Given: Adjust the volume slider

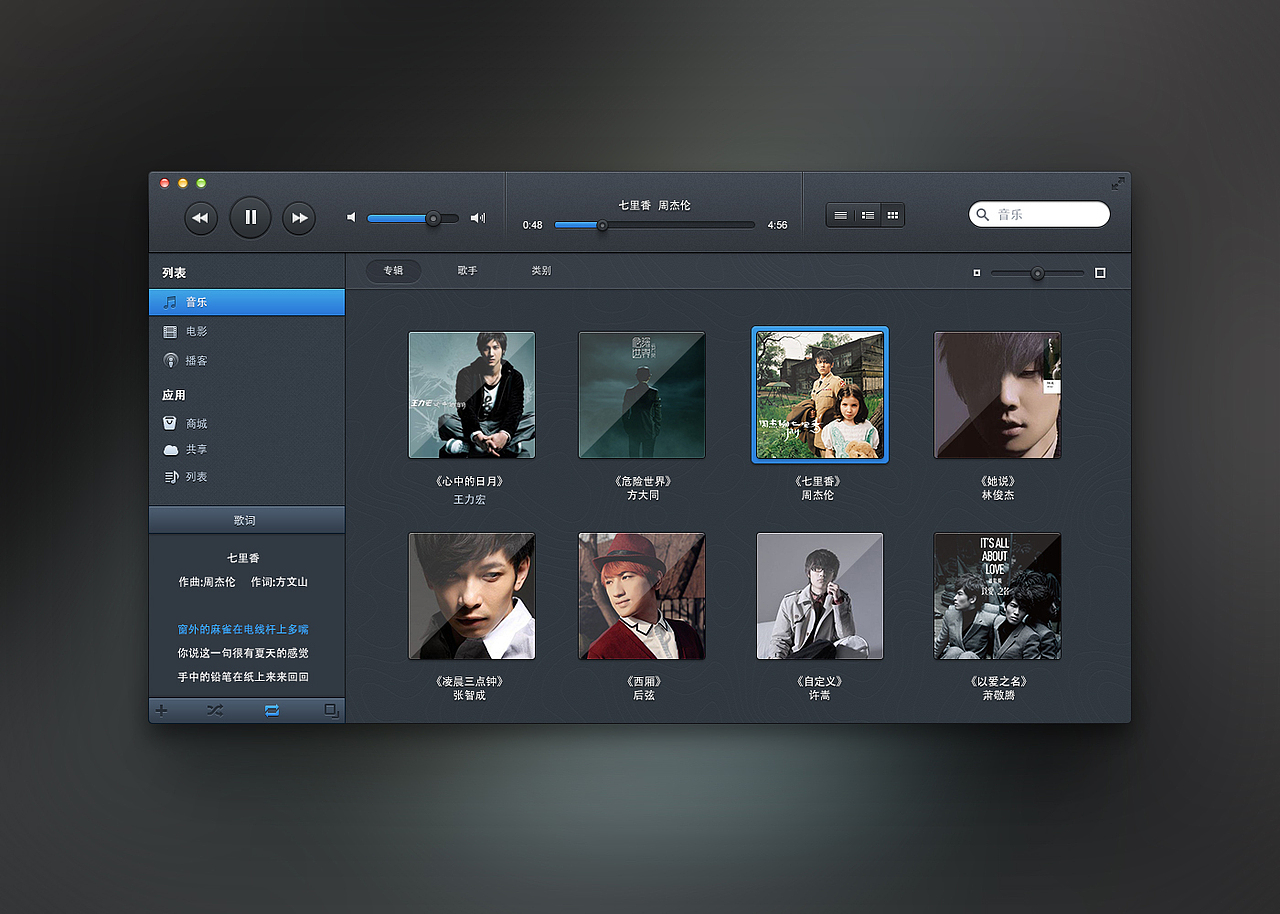Looking at the screenshot, I should [412, 218].
